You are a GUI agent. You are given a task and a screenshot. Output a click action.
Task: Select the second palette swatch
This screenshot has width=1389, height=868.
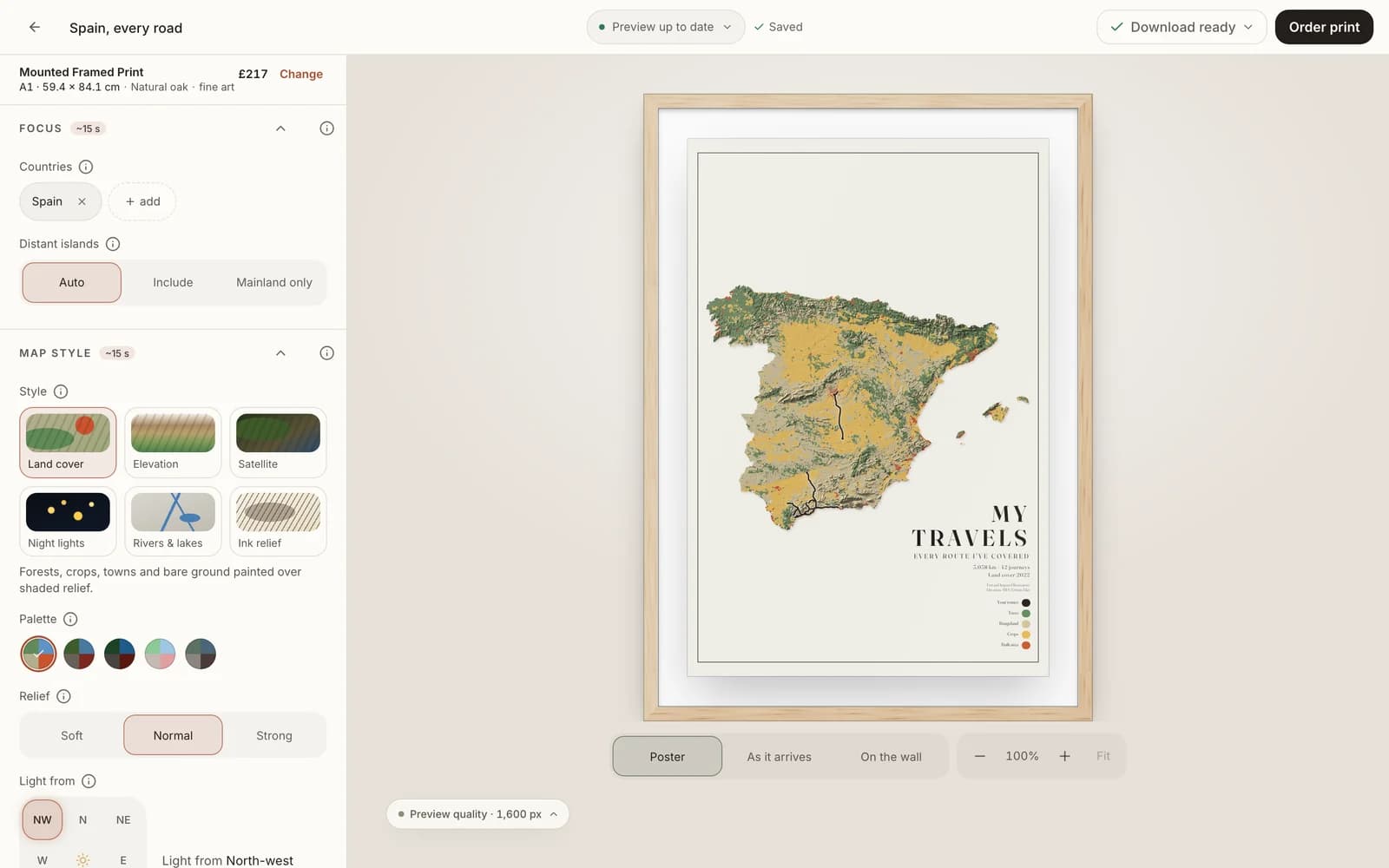79,654
